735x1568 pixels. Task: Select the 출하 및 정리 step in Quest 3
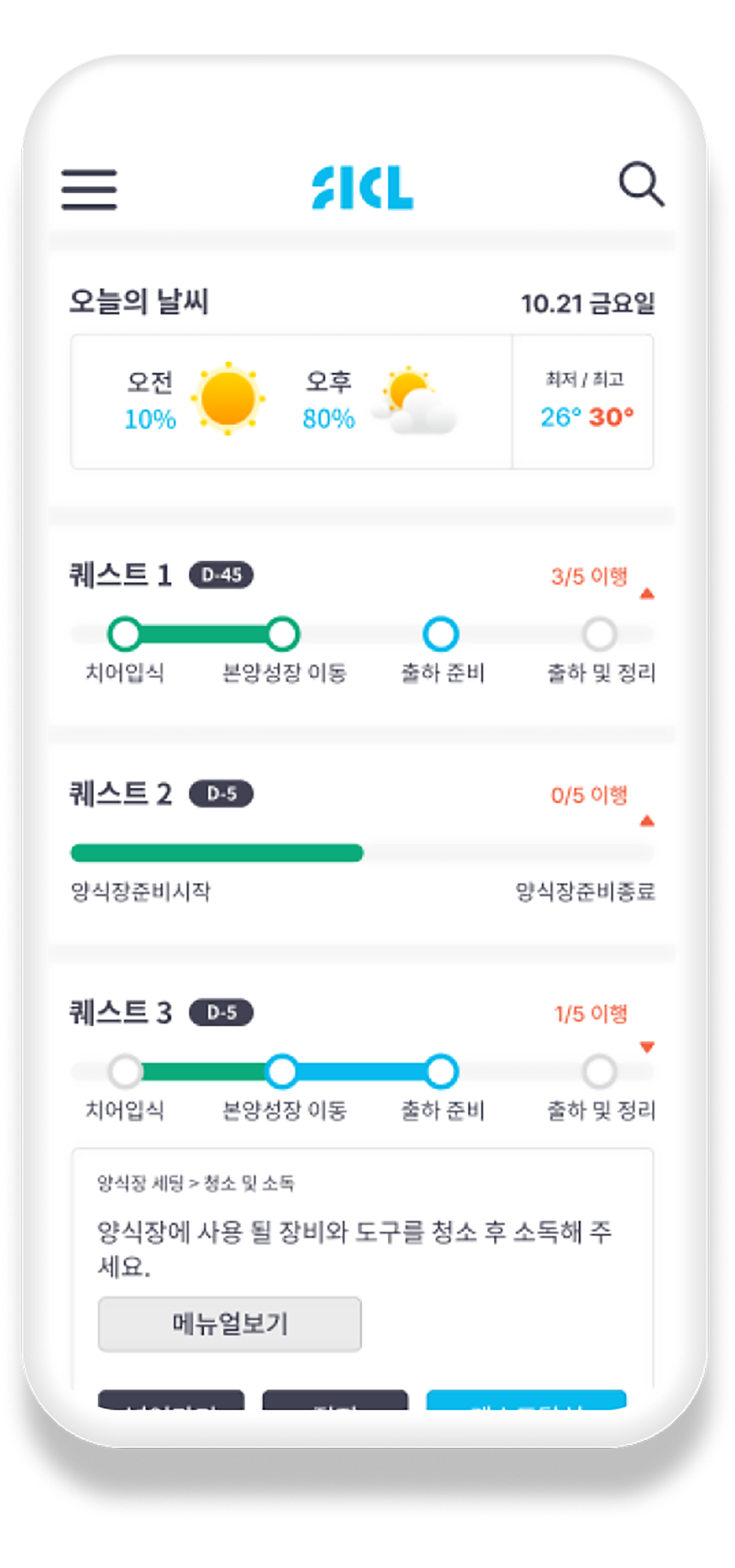tap(599, 1071)
